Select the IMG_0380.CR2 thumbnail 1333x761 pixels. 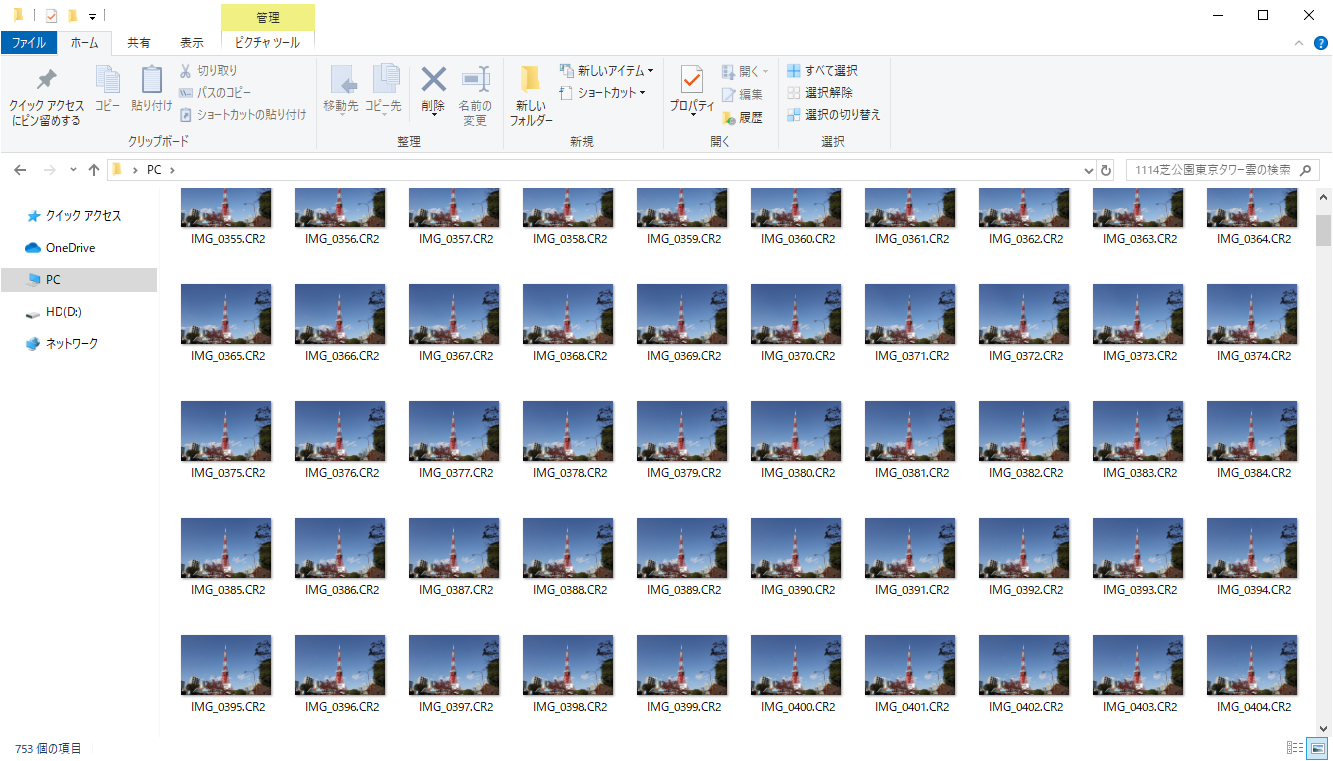click(796, 431)
